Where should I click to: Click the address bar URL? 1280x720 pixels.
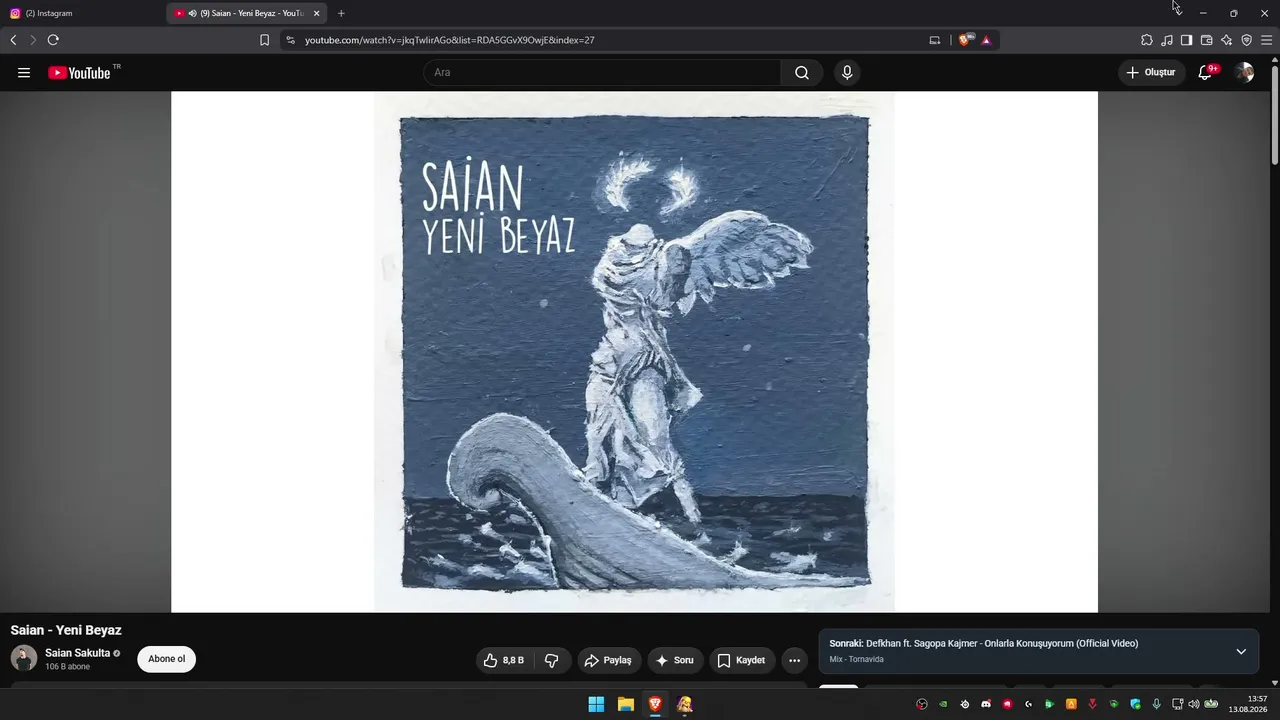tap(450, 40)
